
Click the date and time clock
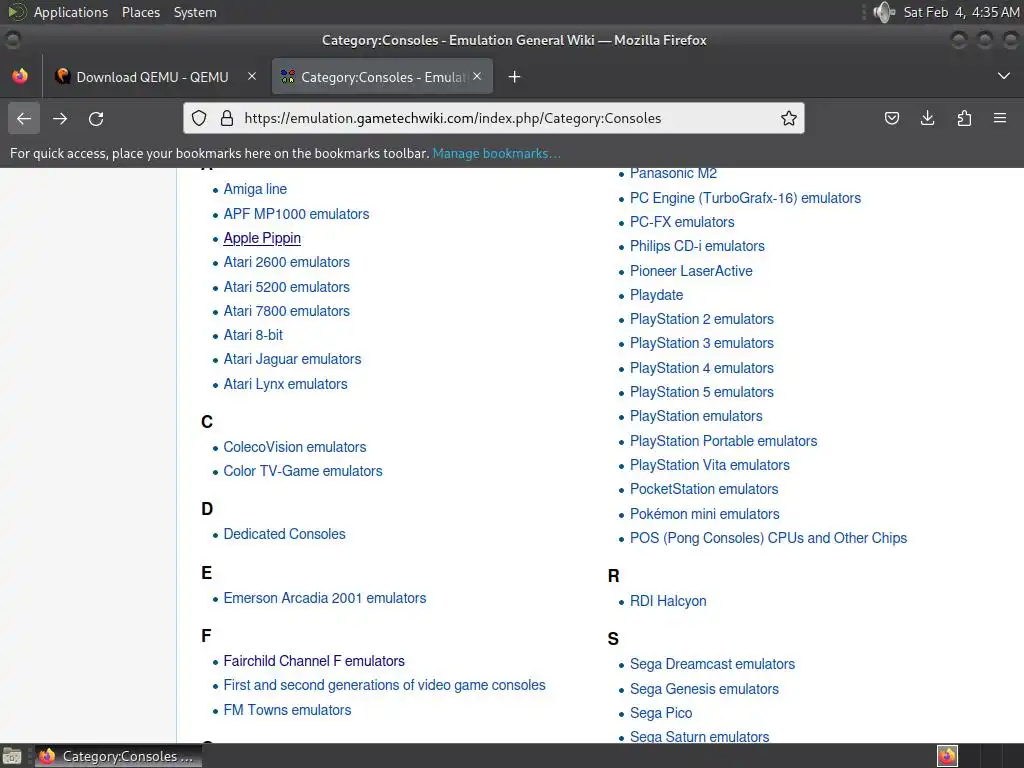click(x=961, y=12)
